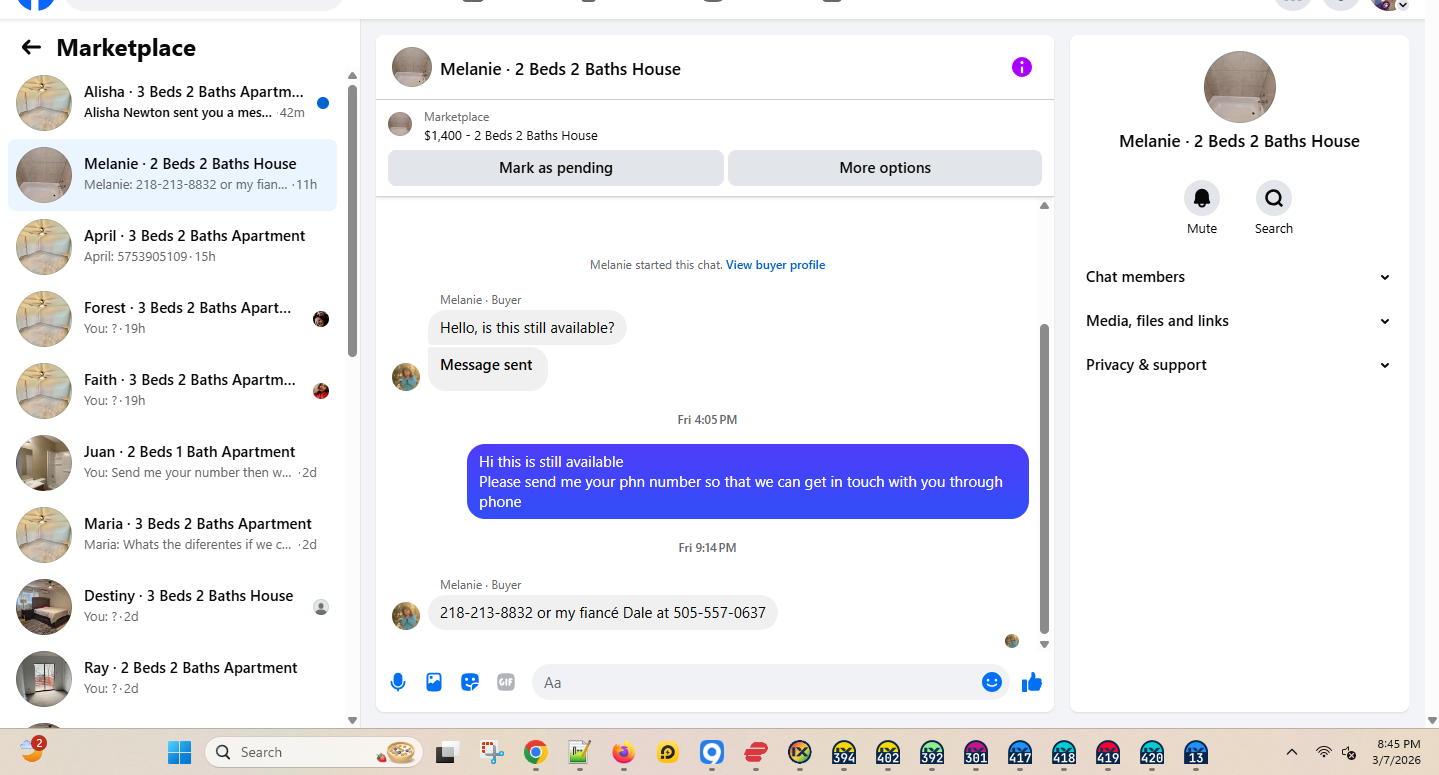Image resolution: width=1439 pixels, height=775 pixels.
Task: Click the seen-receipt avatar under last message
Action: [x=1012, y=641]
